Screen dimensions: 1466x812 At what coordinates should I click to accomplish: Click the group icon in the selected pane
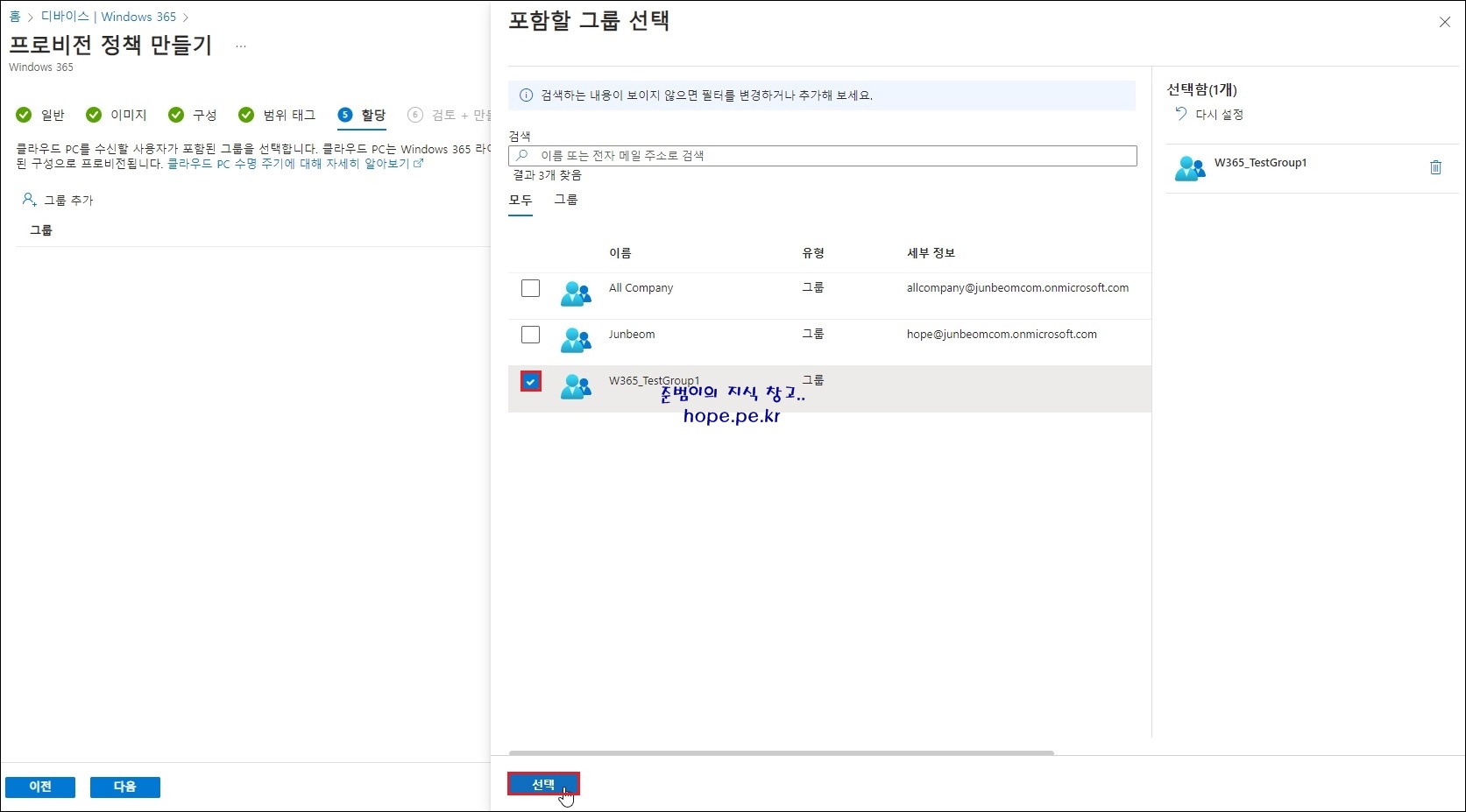coord(1190,168)
